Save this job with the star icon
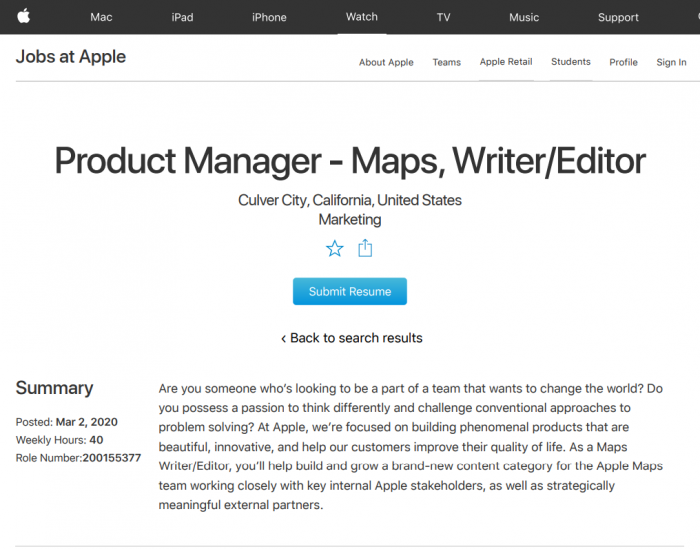 [x=334, y=248]
